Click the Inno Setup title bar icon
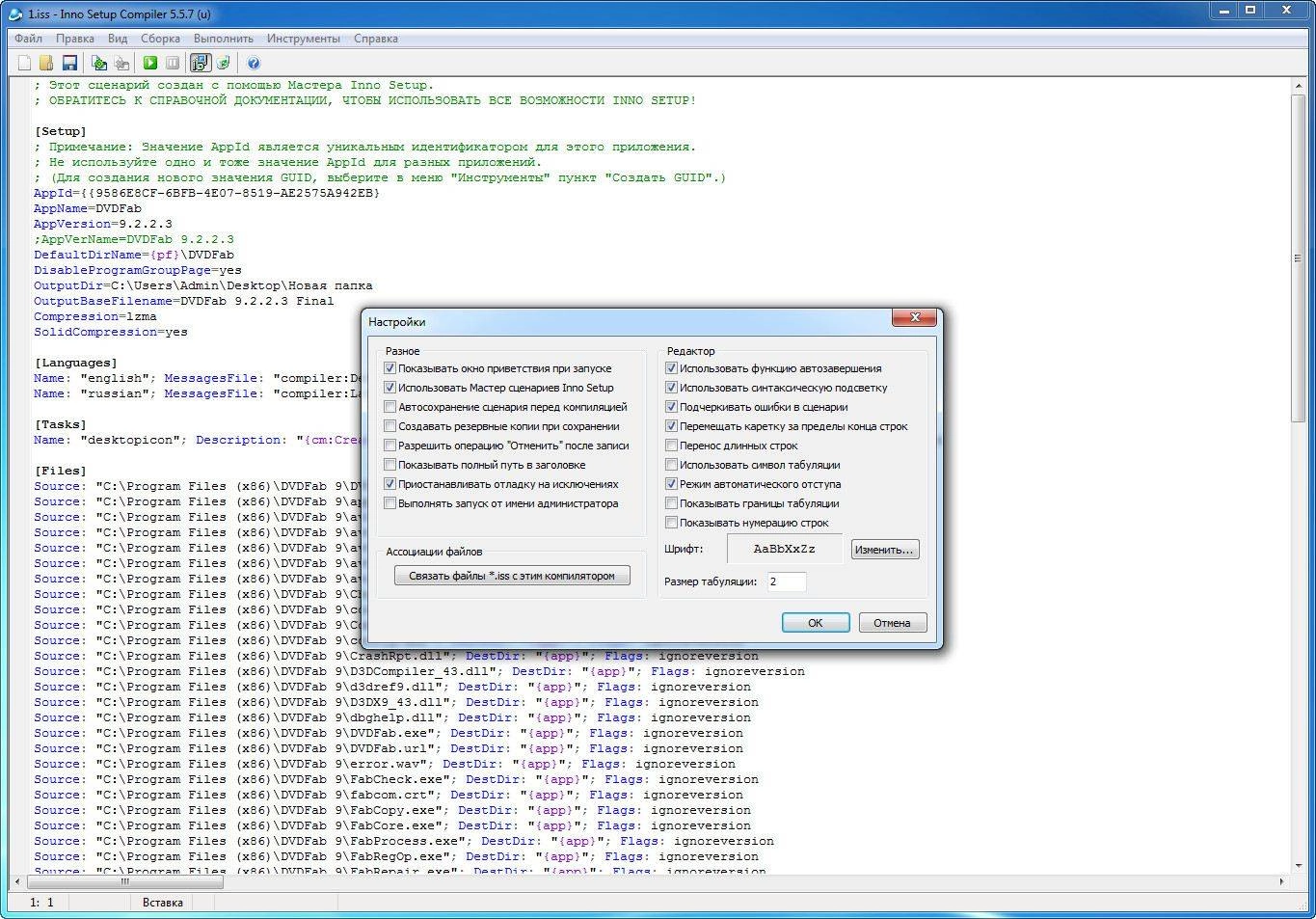The height and width of the screenshot is (919, 1316). [14, 14]
